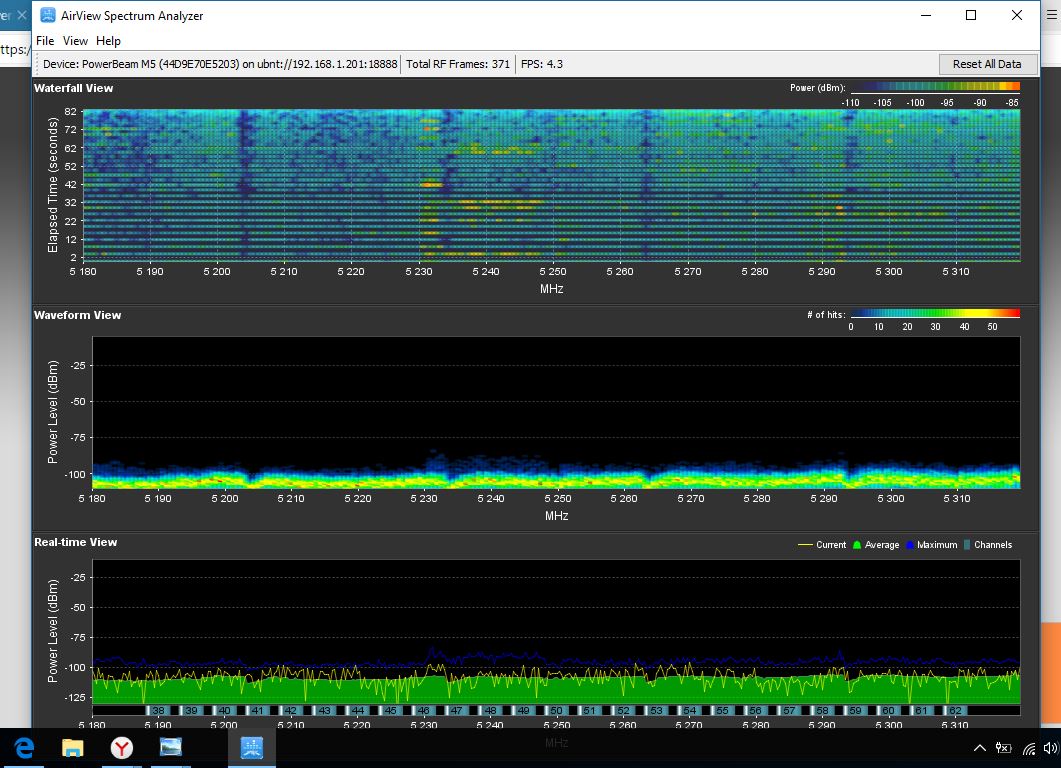
Task: Click the Channels legend square icon
Action: pyautogui.click(x=966, y=545)
